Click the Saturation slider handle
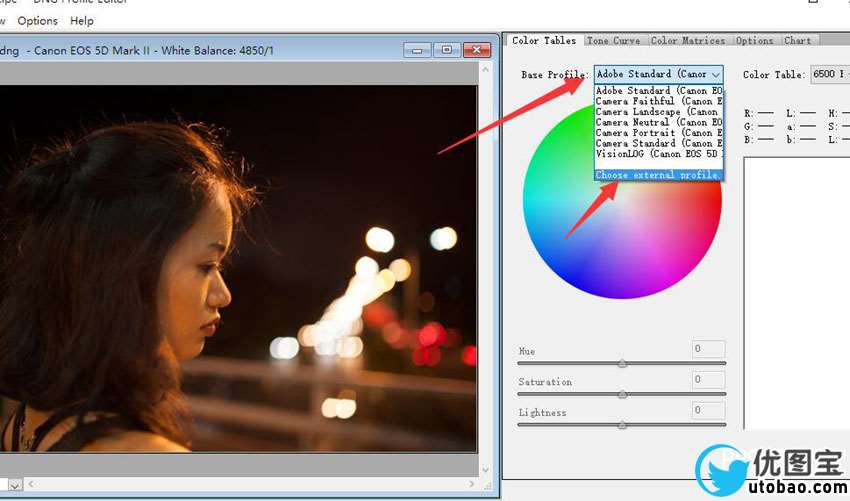 622,394
